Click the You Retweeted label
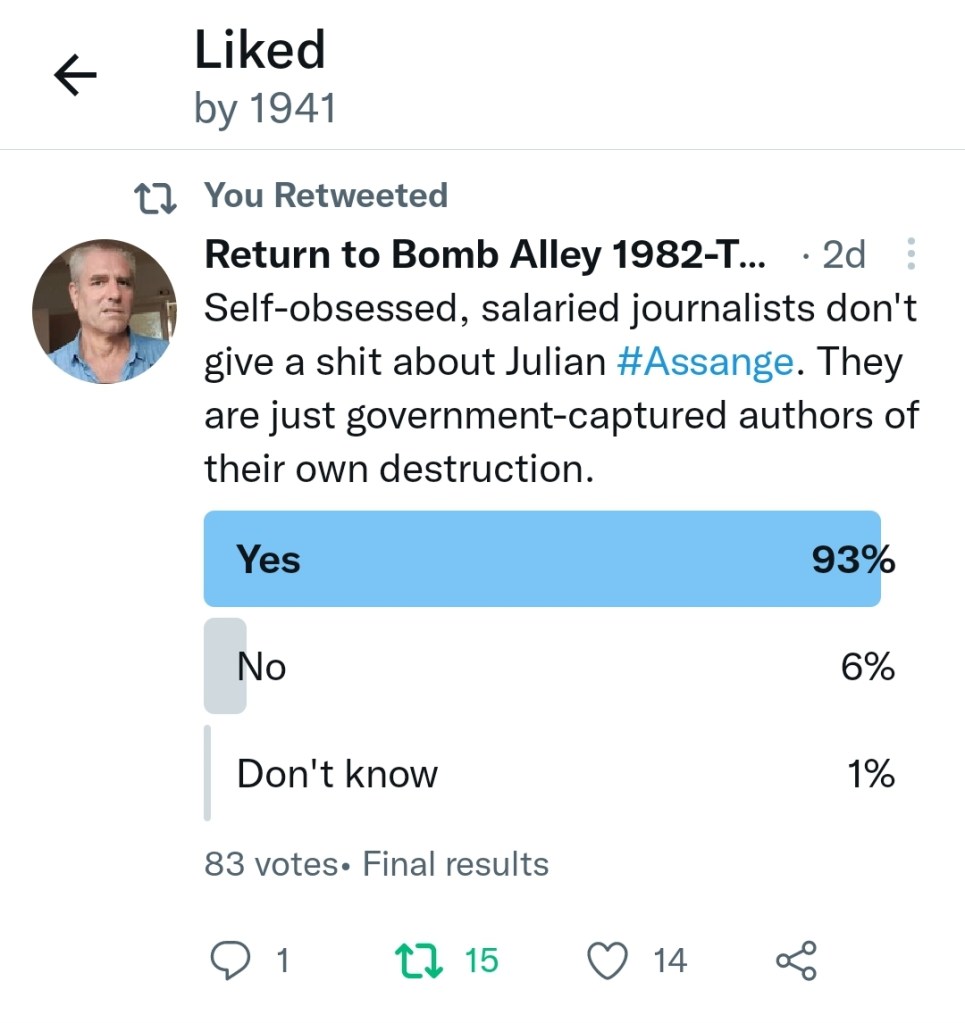This screenshot has height=1023, width=965. pos(326,196)
